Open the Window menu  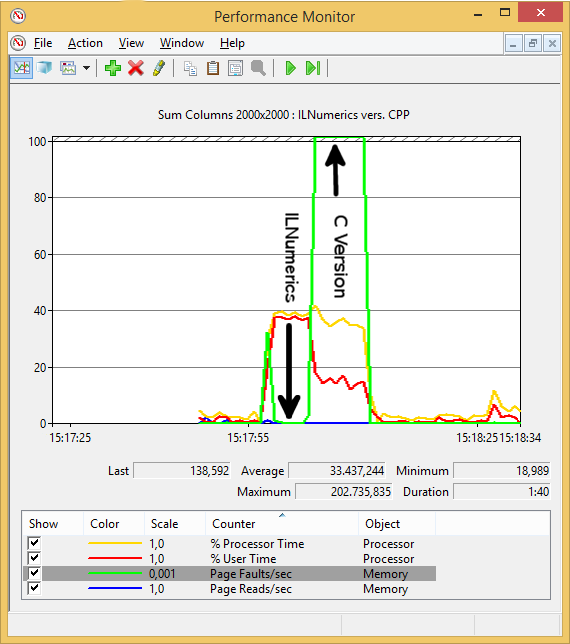(x=182, y=43)
